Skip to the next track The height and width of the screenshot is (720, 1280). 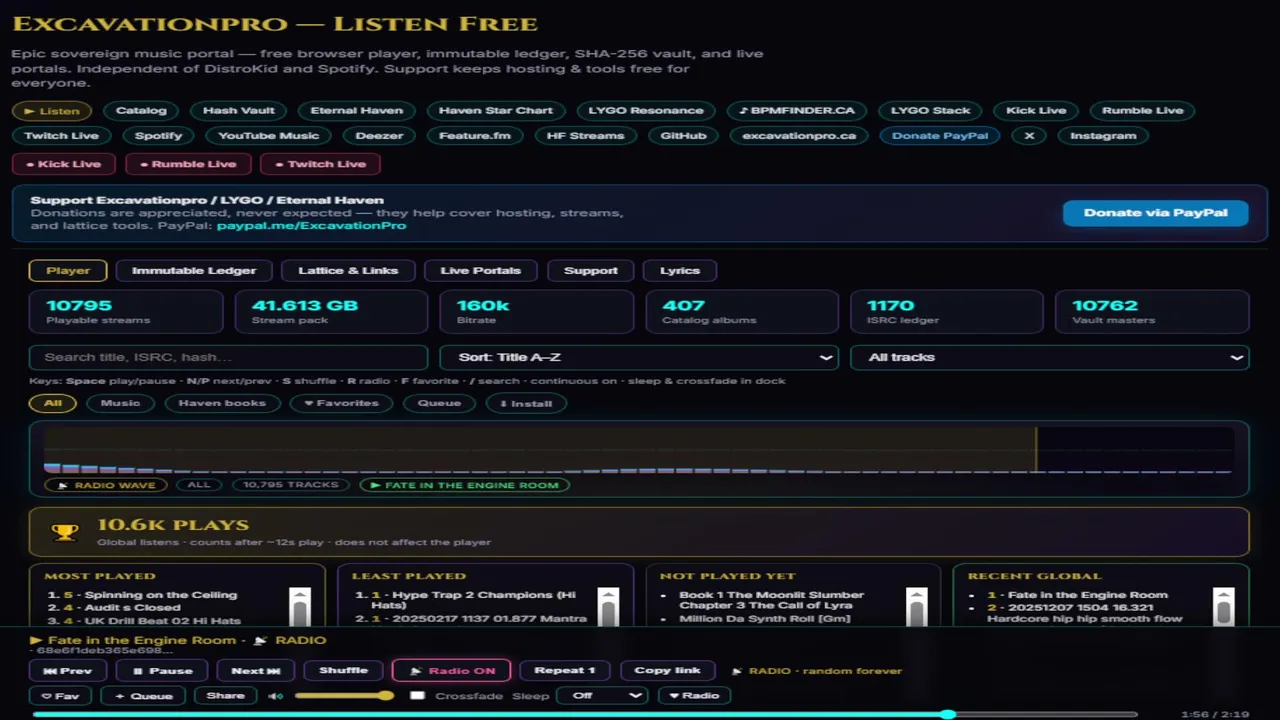click(x=256, y=671)
